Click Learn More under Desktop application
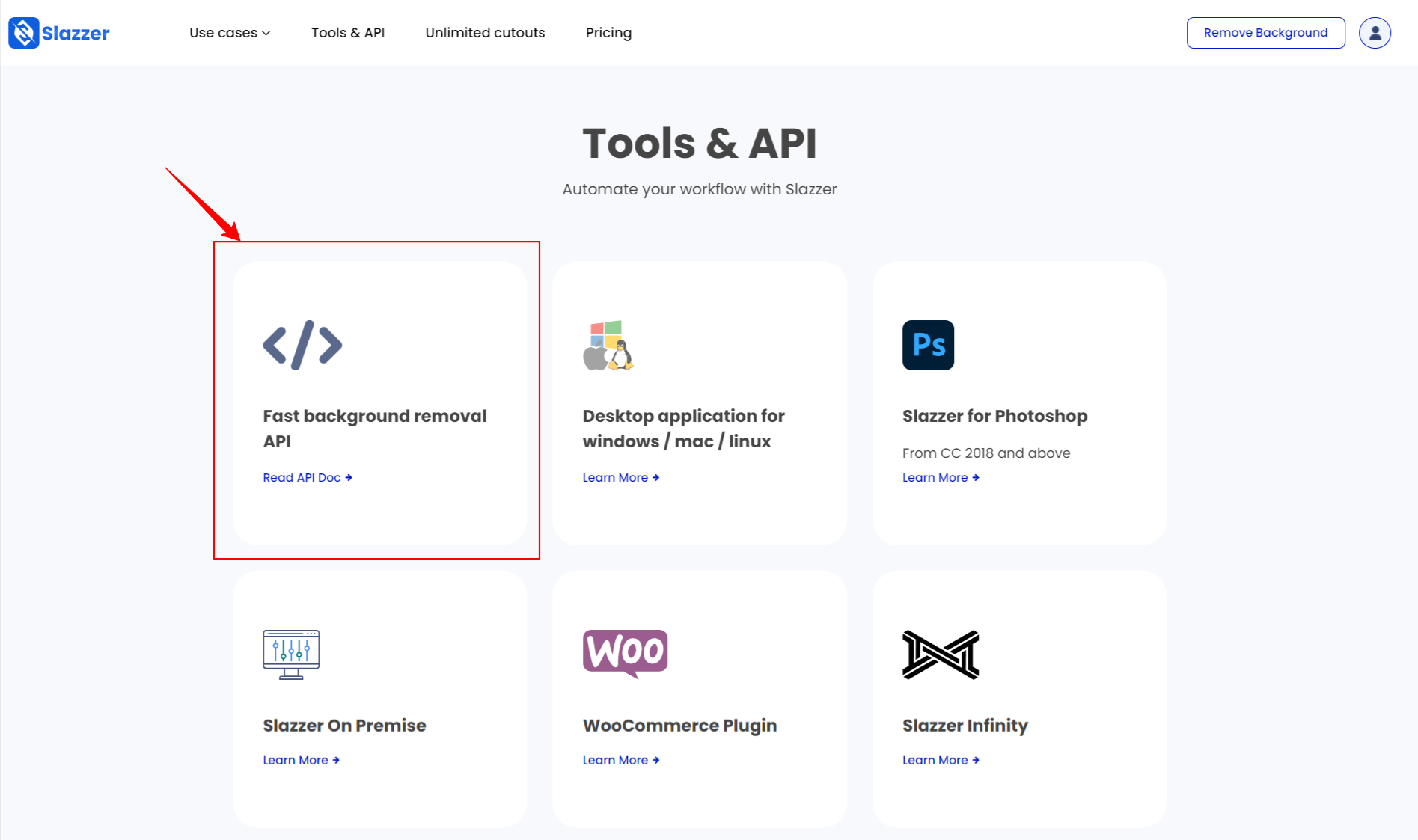Viewport: 1418px width, 840px height. pos(621,477)
